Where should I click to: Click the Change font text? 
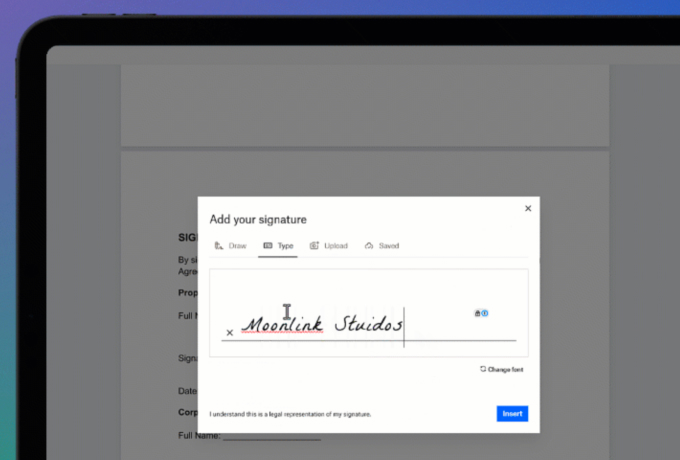tap(505, 370)
